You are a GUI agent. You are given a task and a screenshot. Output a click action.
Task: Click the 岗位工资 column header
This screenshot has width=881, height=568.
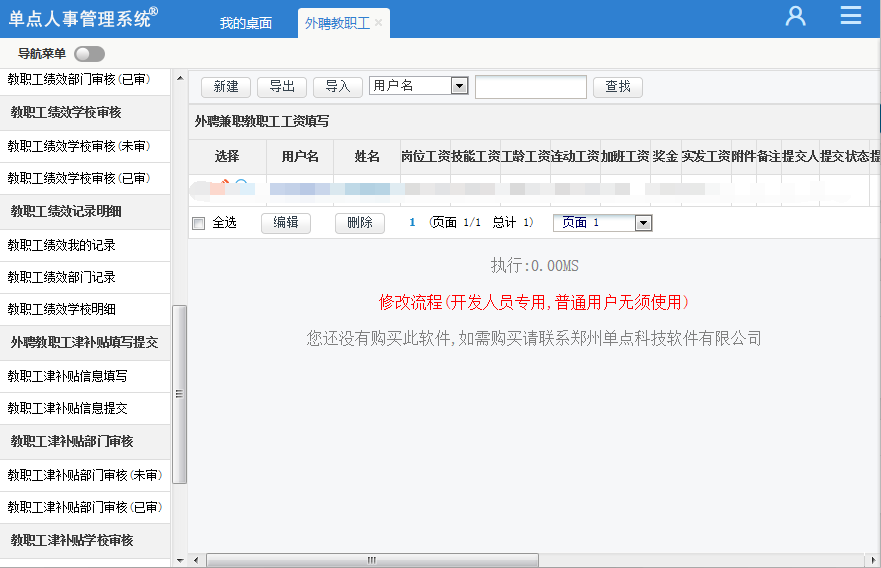[x=425, y=157]
